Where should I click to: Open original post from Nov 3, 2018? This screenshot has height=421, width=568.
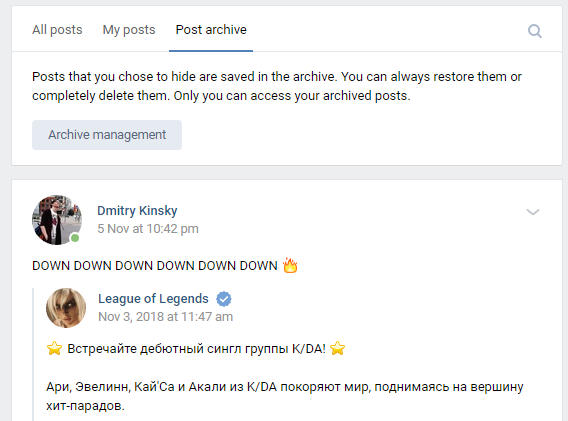(x=166, y=317)
